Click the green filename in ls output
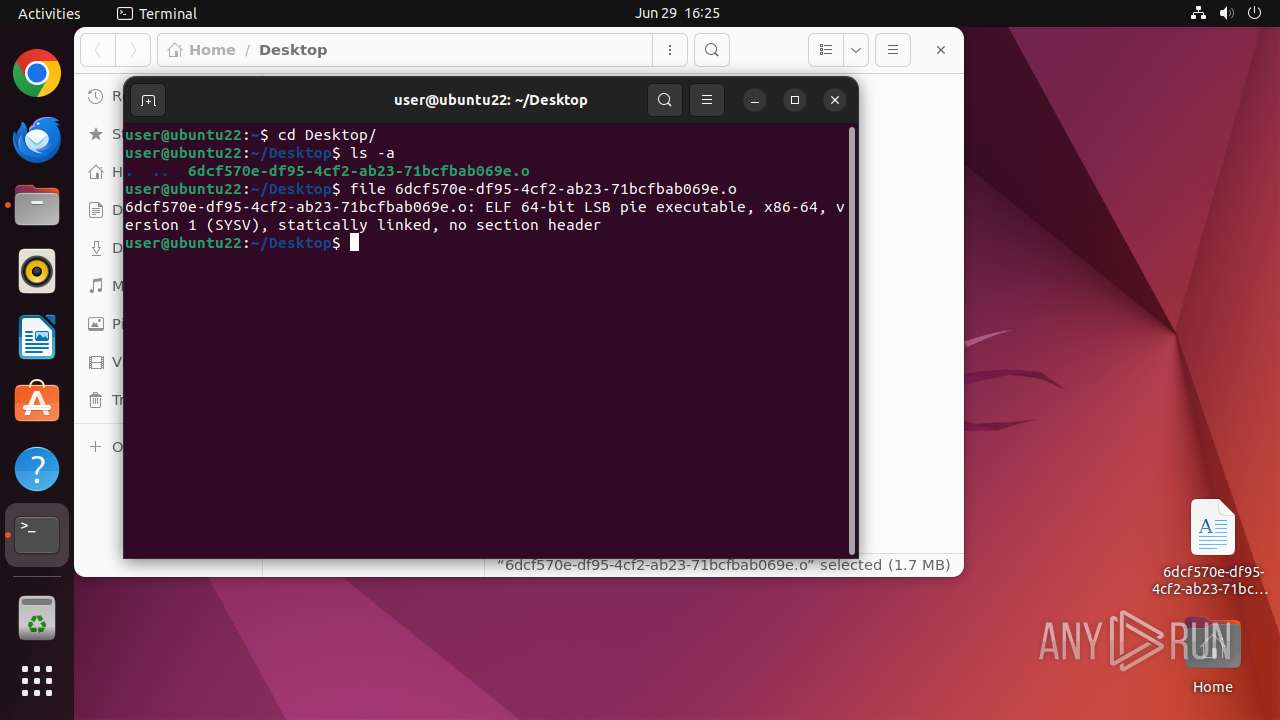This screenshot has width=1280, height=720. [x=358, y=171]
